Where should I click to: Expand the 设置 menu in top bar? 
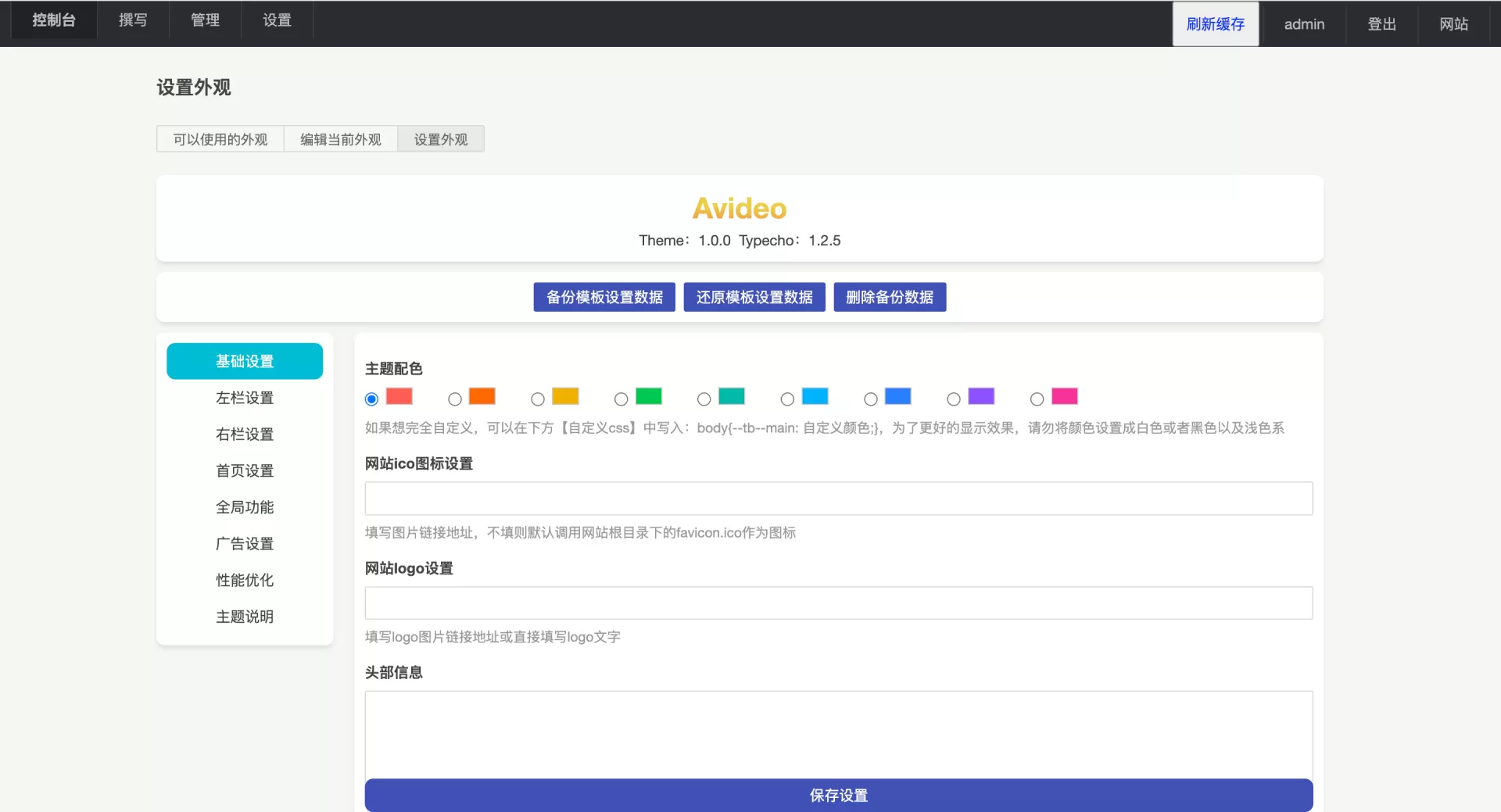pos(277,20)
